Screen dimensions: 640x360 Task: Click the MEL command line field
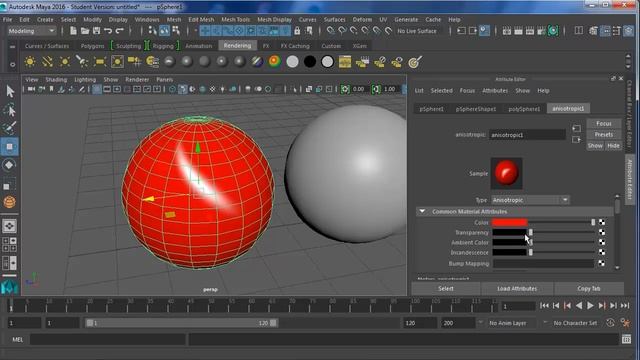pyautogui.click(x=108, y=339)
